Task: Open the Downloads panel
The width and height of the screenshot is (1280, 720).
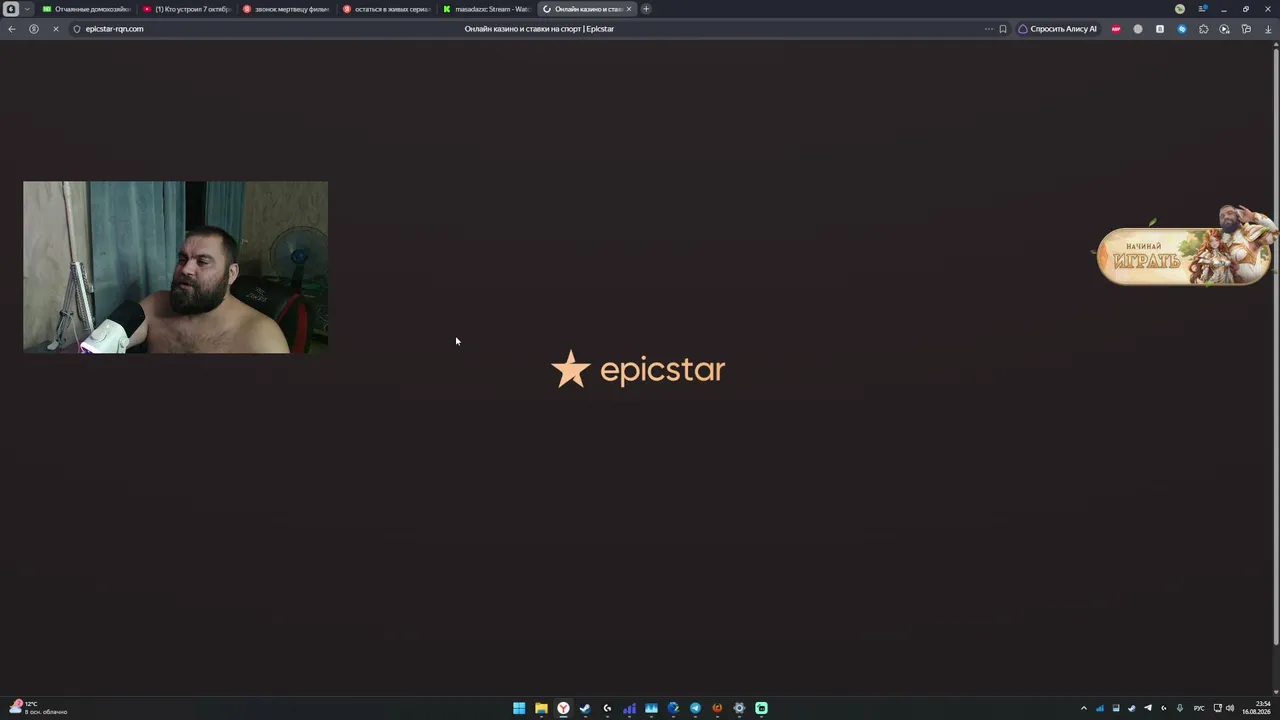Action: pos(1269,29)
